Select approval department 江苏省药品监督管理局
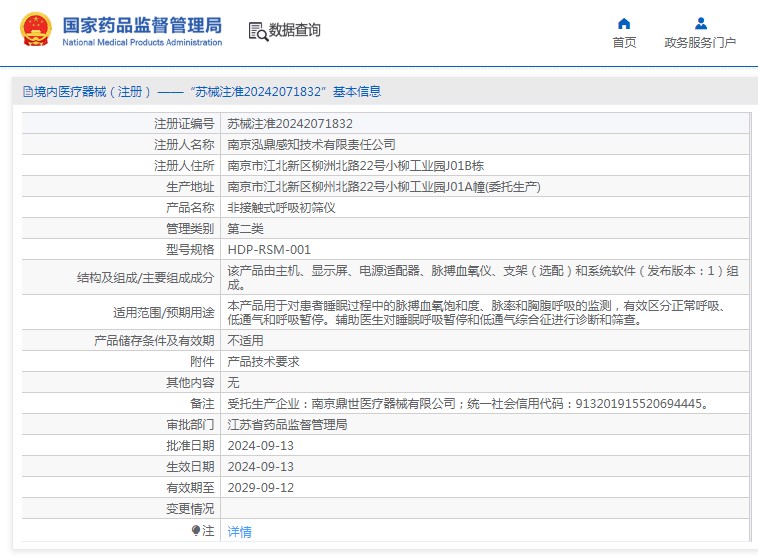Screen dimensions: 758x559 [x=288, y=425]
